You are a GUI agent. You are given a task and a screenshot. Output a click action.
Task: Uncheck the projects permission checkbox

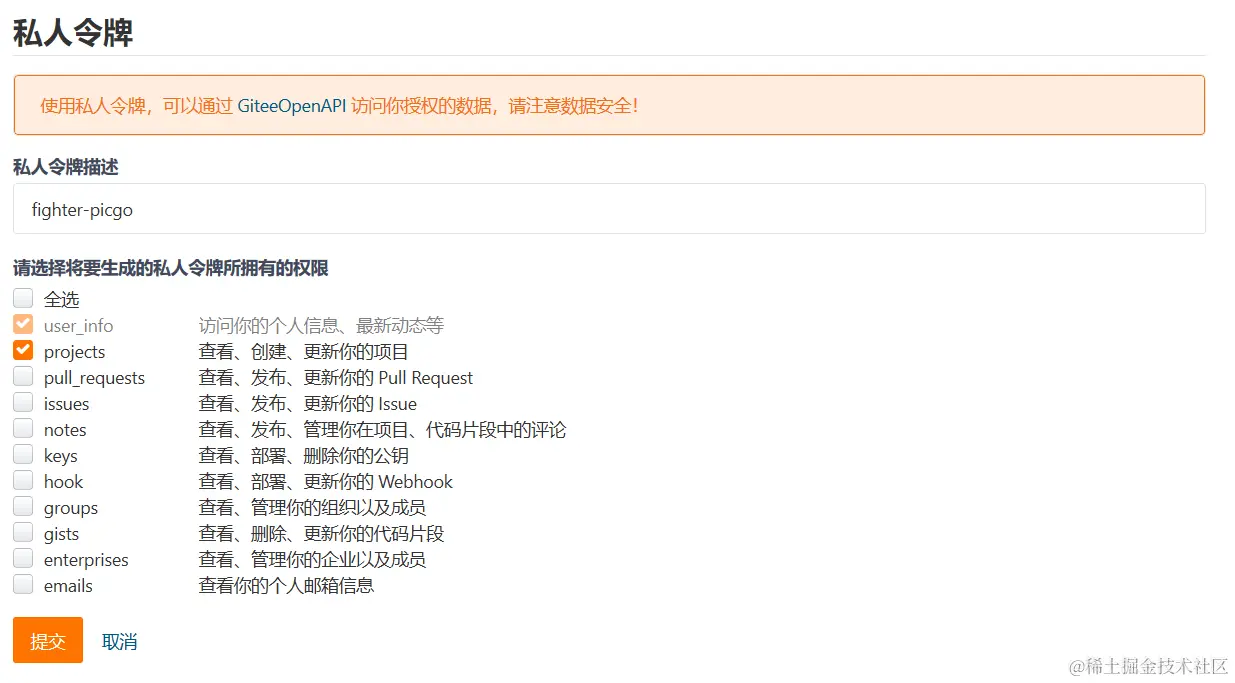[x=23, y=349]
